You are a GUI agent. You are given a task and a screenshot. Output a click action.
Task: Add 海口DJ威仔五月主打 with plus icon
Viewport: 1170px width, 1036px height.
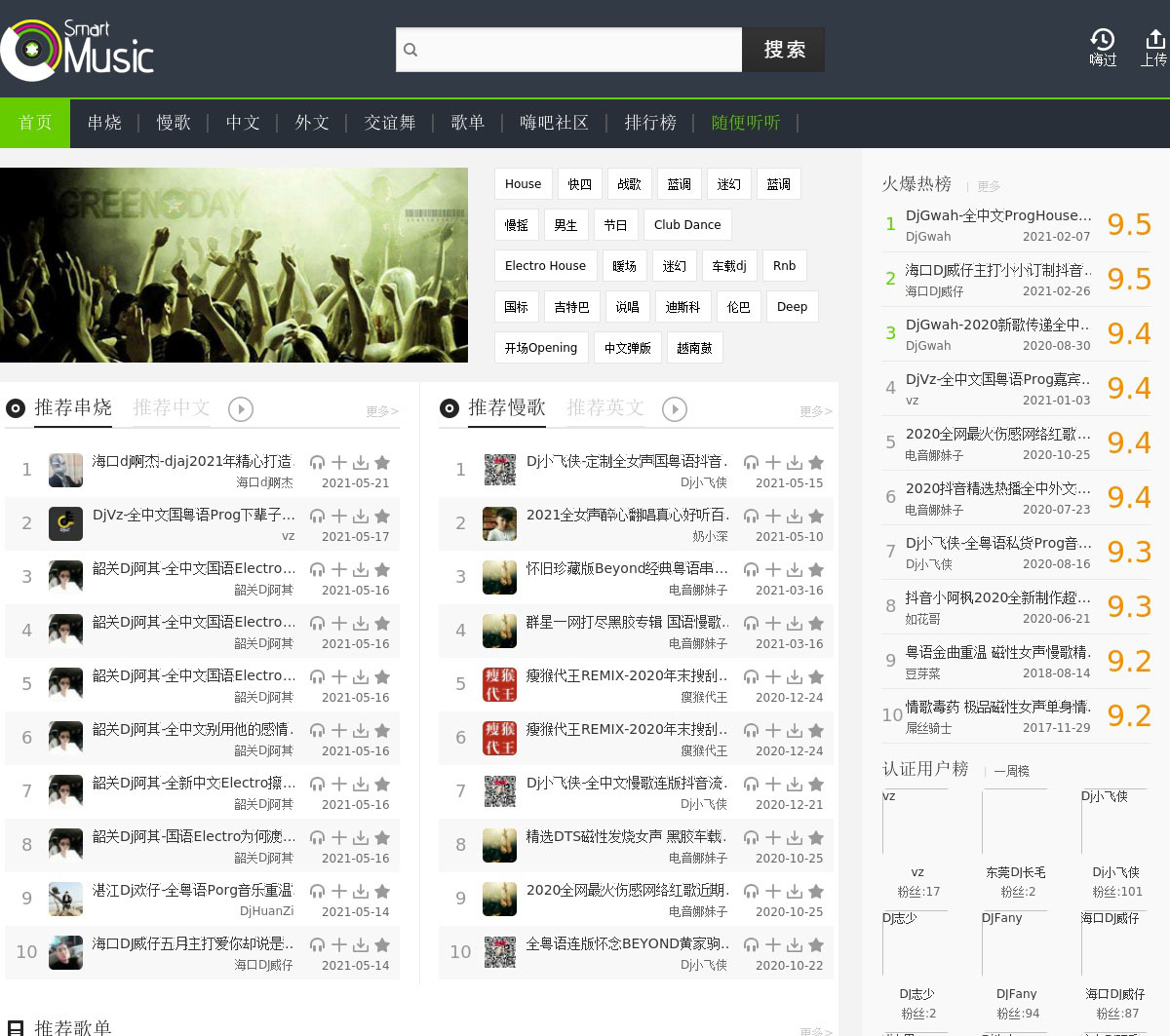pos(339,944)
